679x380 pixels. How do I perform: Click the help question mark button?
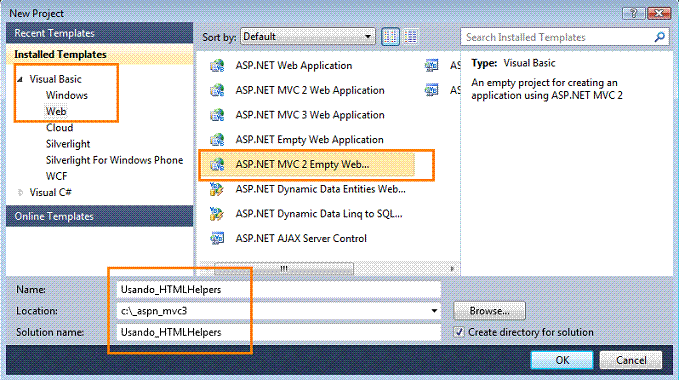(x=633, y=13)
